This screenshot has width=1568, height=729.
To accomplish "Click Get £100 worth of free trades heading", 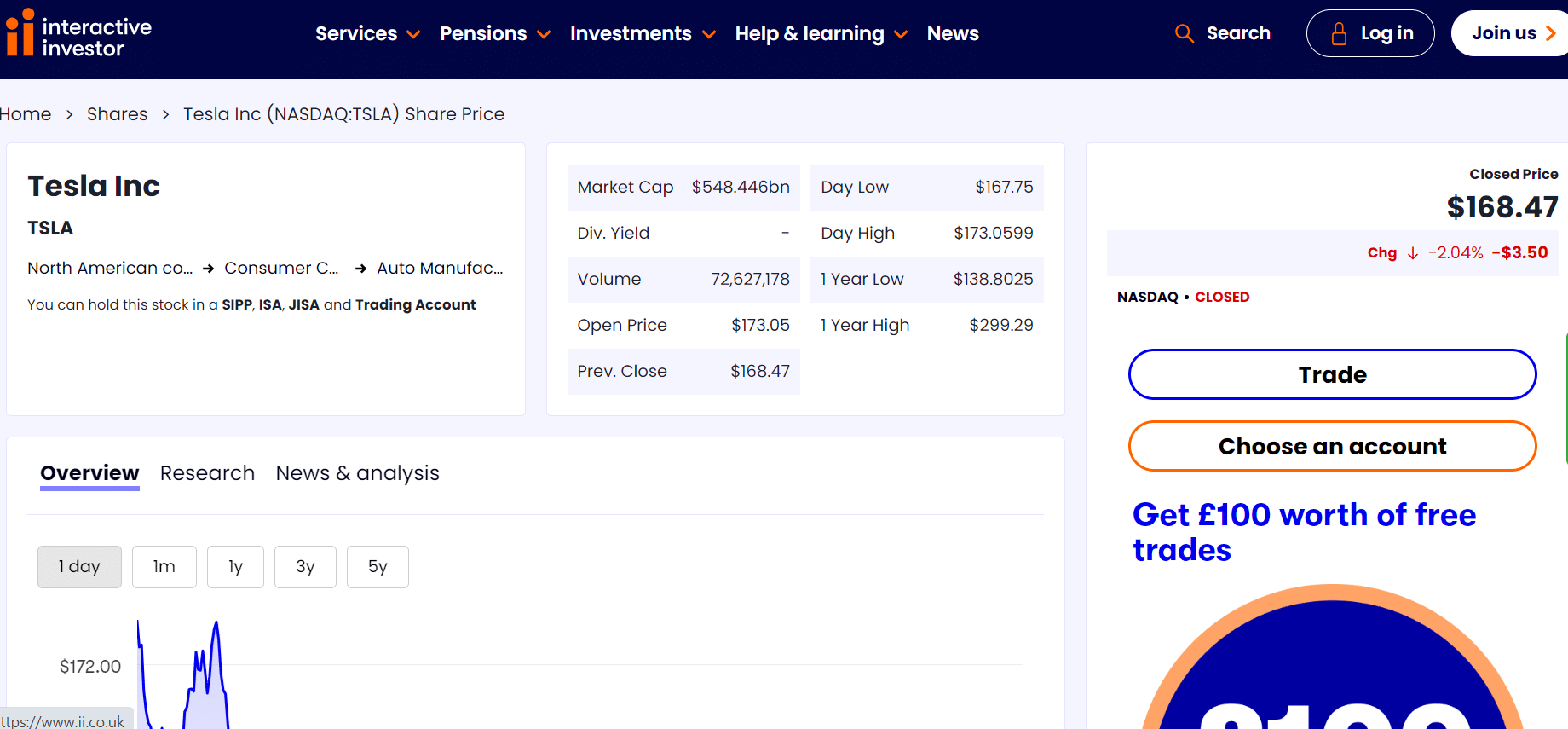I will (1304, 532).
